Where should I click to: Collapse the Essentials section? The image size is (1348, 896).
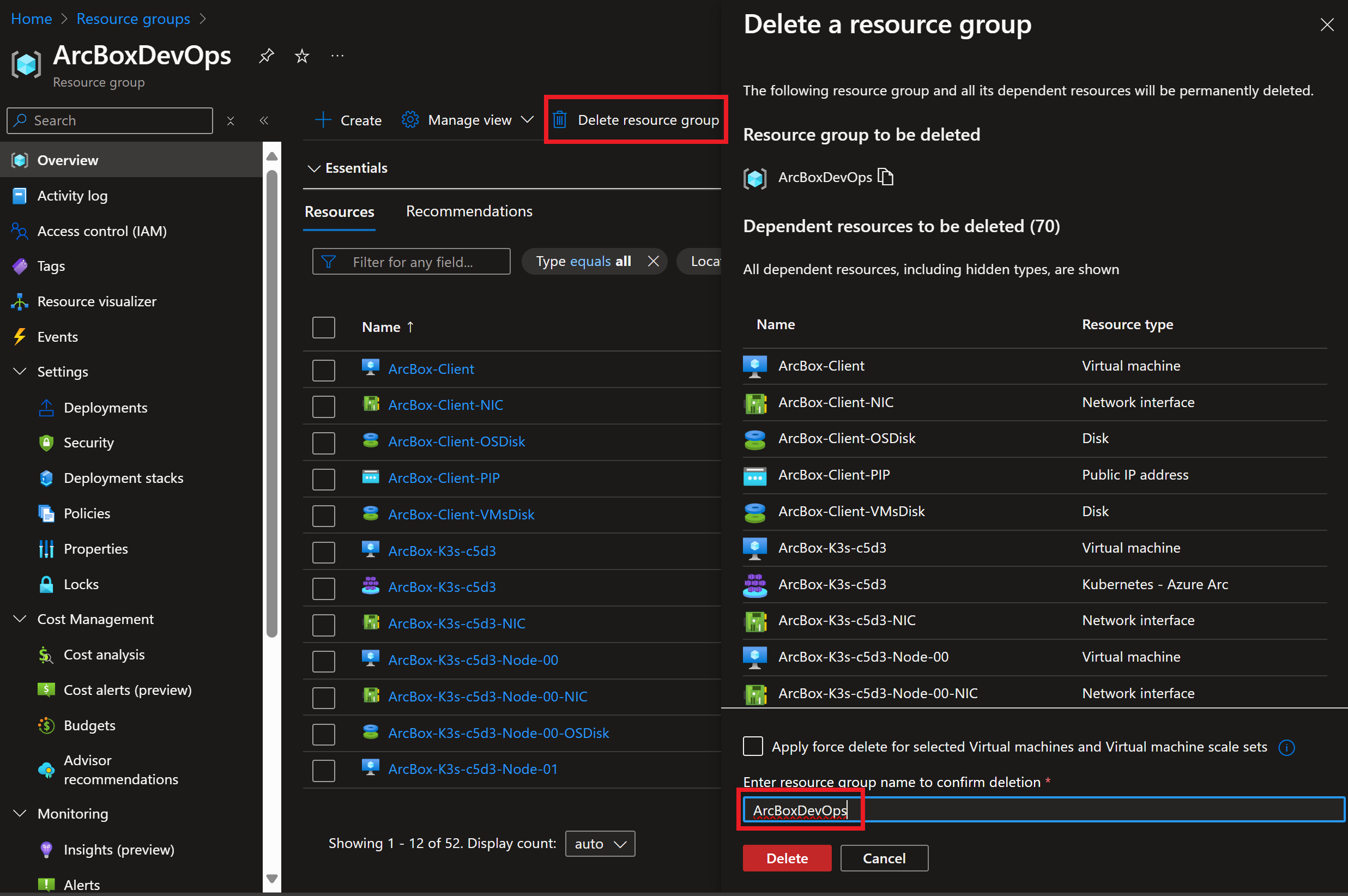pos(314,168)
